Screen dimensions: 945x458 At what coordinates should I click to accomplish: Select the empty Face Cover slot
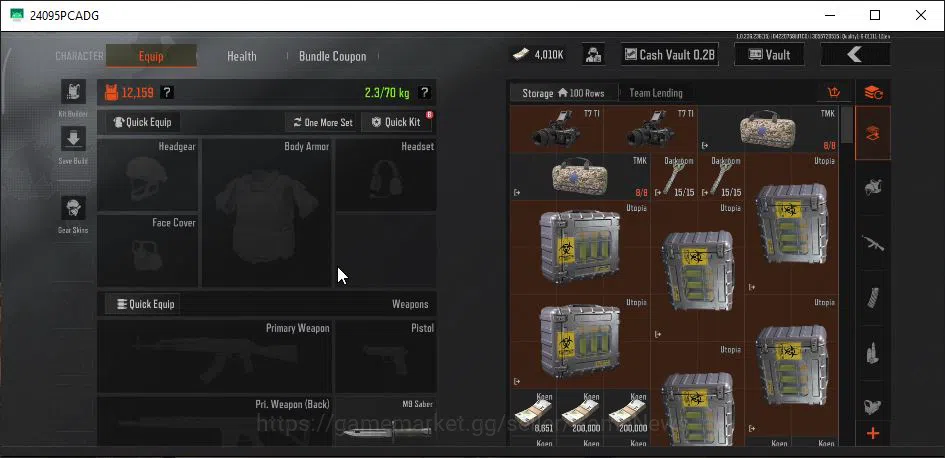tap(148, 251)
